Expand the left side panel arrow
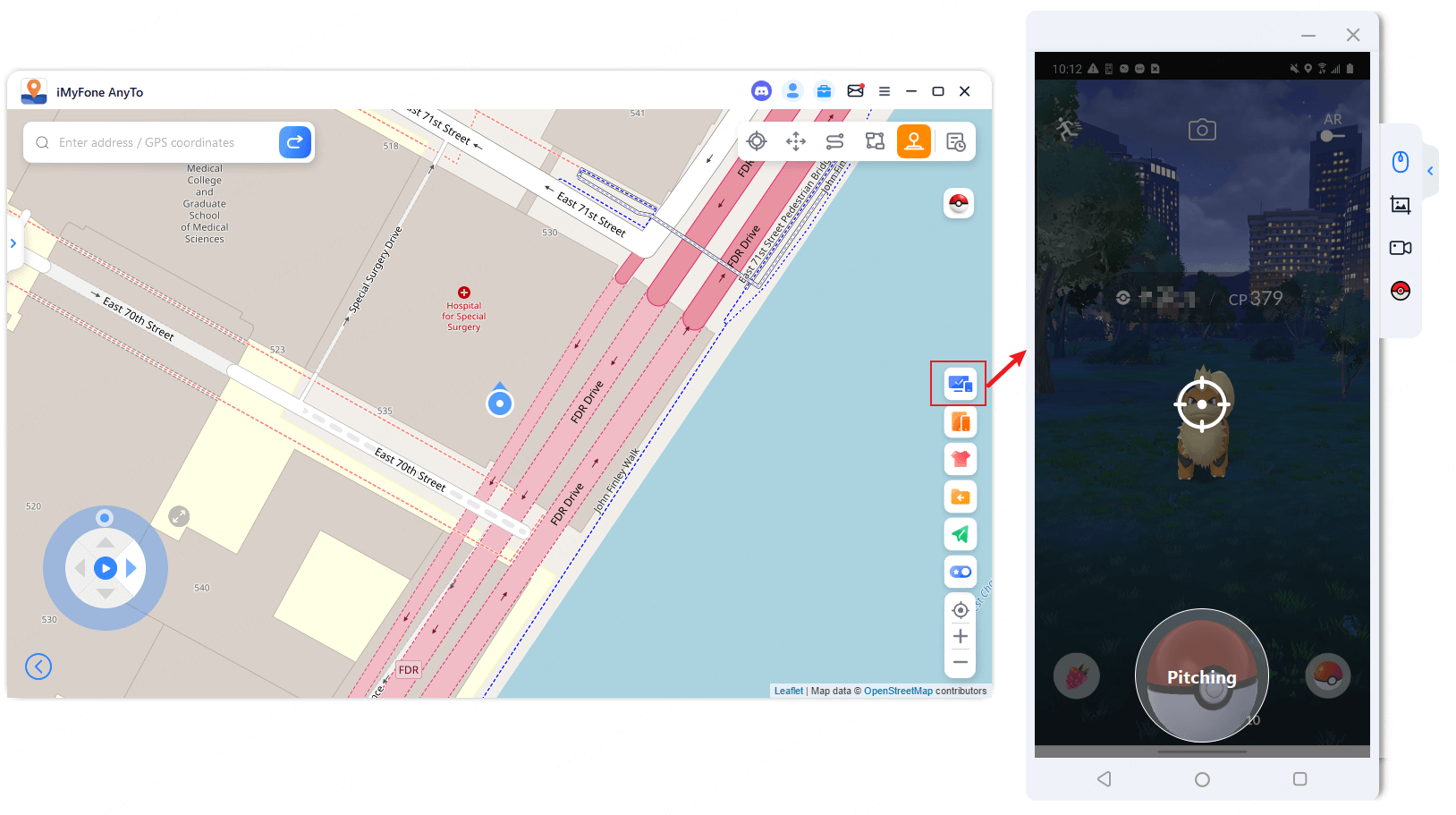 [x=13, y=243]
